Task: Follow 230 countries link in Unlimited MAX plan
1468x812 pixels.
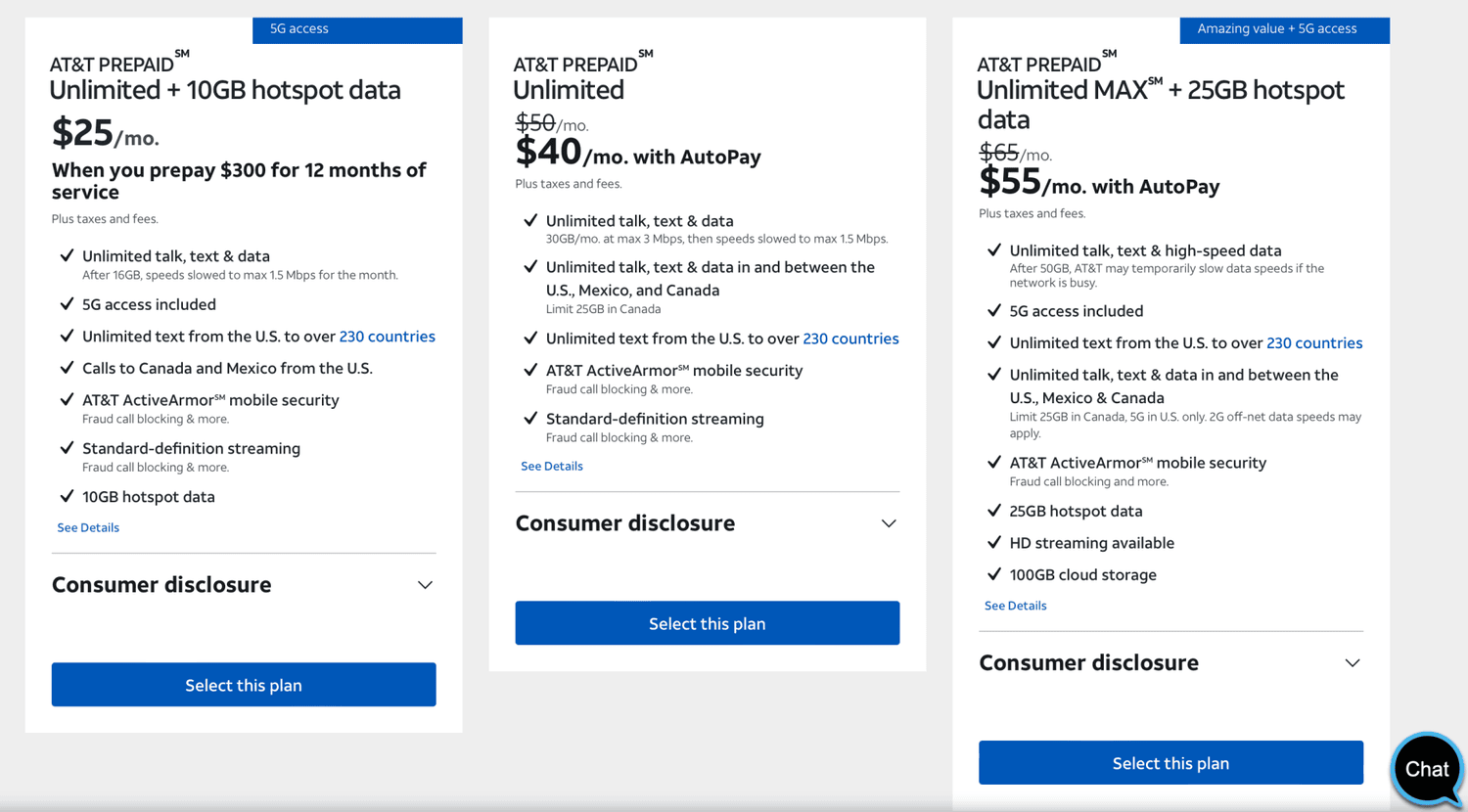Action: tap(1314, 343)
